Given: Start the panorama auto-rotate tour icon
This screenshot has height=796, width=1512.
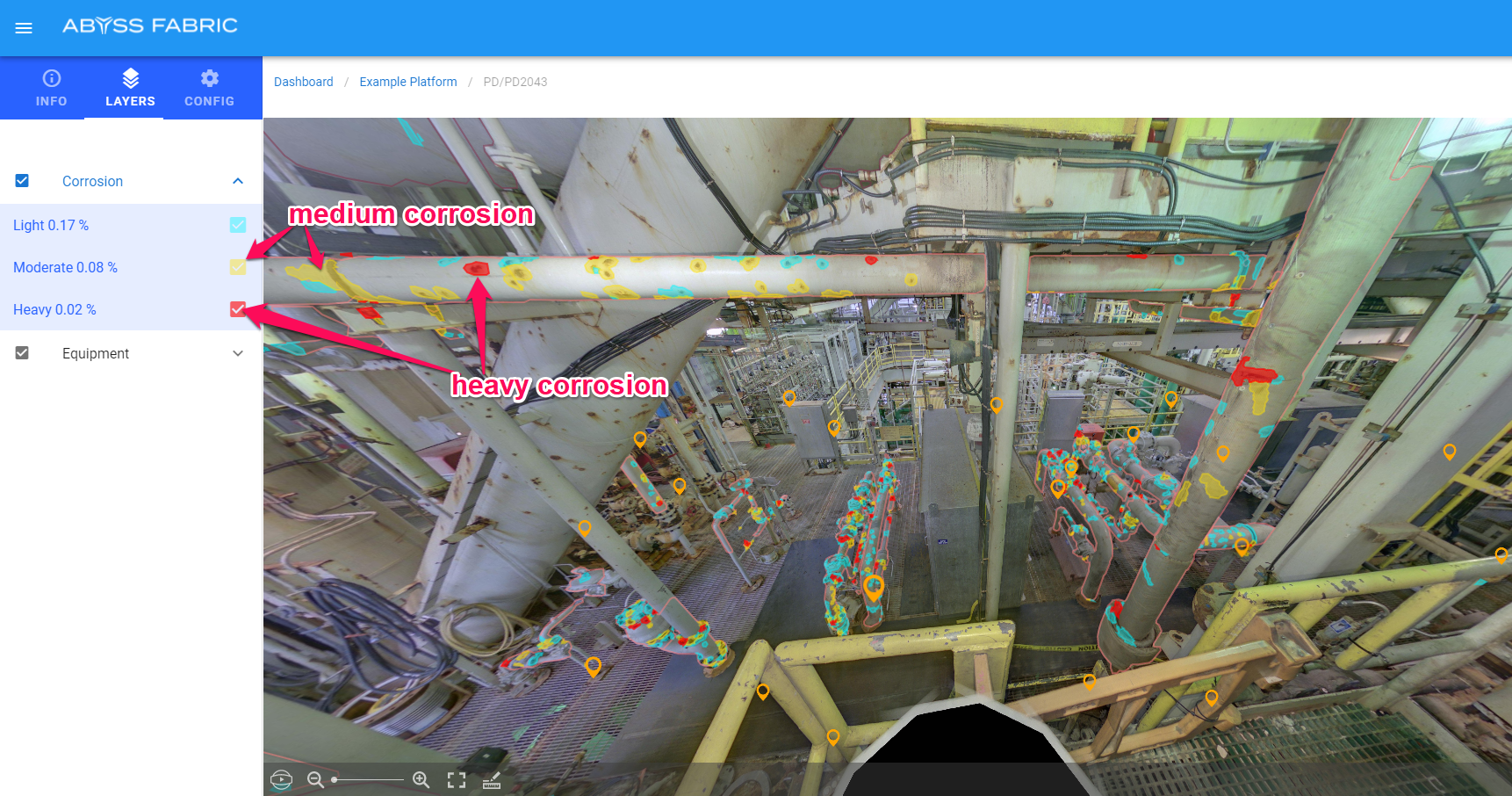Looking at the screenshot, I should tap(281, 779).
